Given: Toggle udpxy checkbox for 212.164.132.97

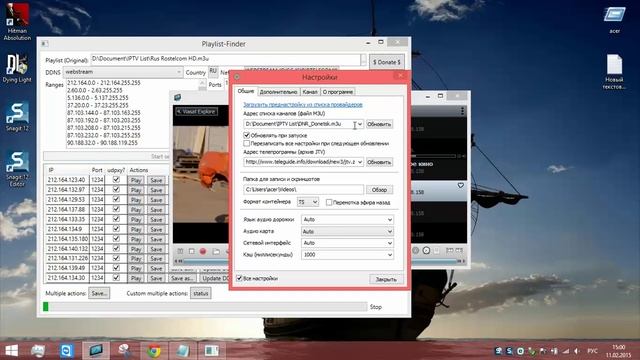Looking at the screenshot, I should (116, 189).
